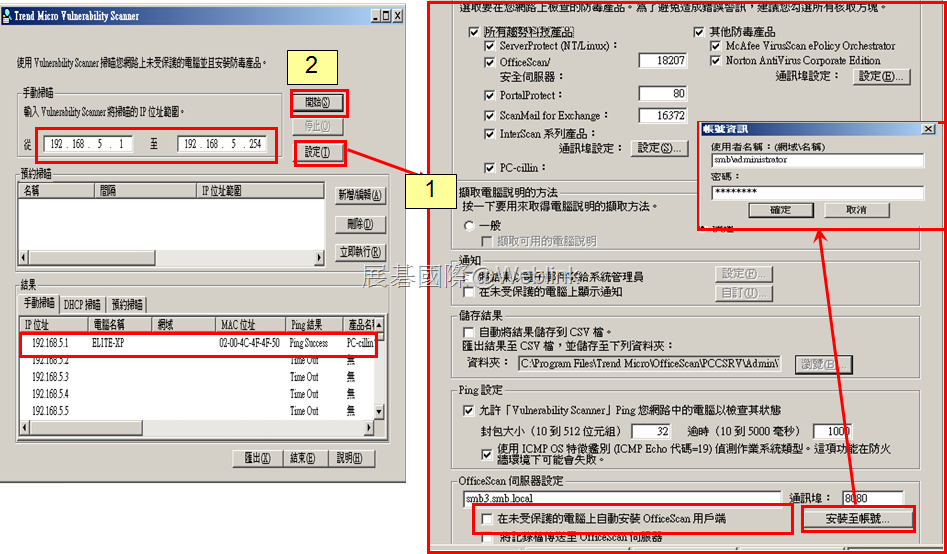Open 設定(T) settings button
This screenshot has height=554, width=947.
pyautogui.click(x=318, y=153)
